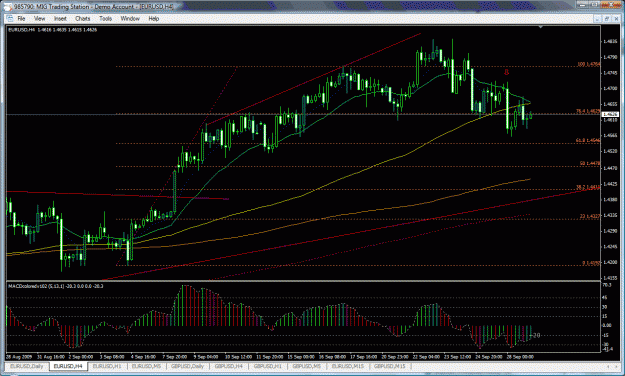Click the MIG Trading Station title bar icon
Screen dimensions: 625x376
[x=7, y=6]
